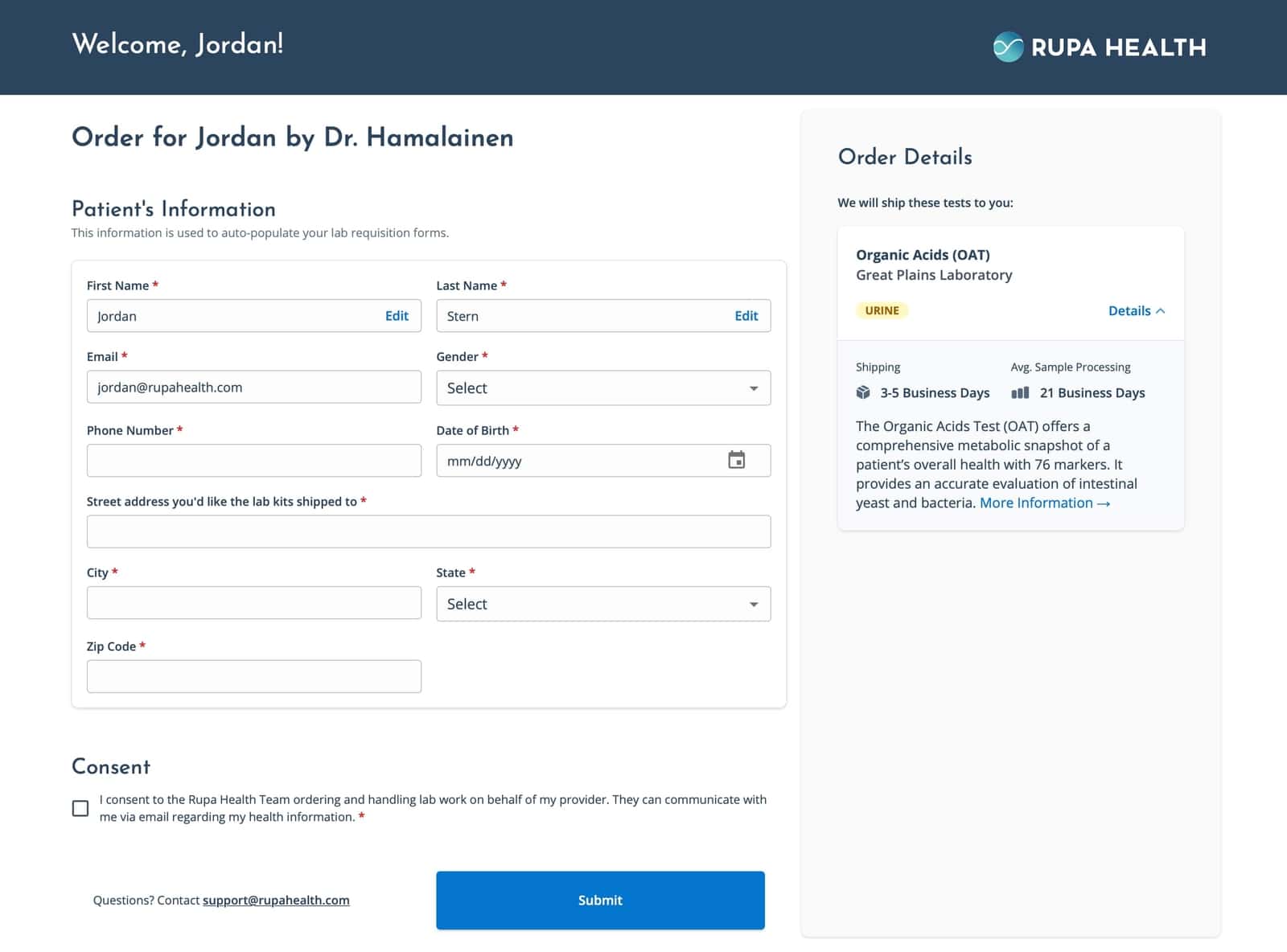
Task: Click the City input field
Action: point(253,603)
